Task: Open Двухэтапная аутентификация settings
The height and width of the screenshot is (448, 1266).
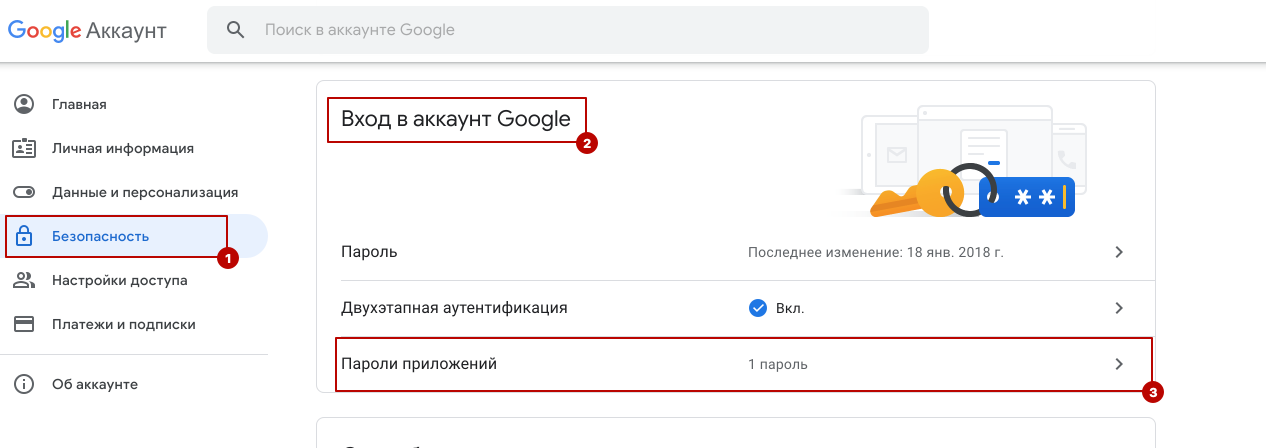Action: pos(735,308)
